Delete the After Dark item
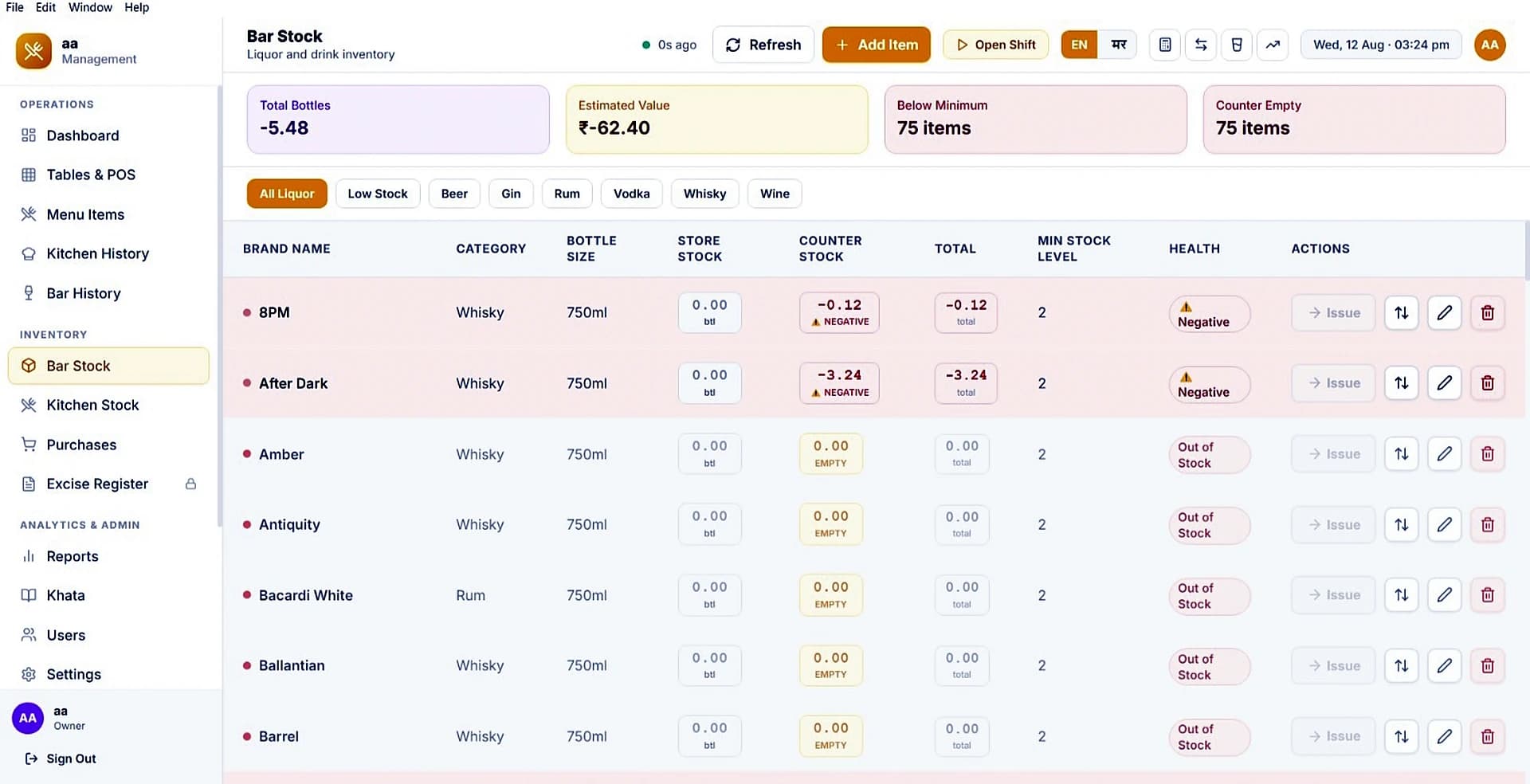1530x784 pixels. tap(1488, 383)
